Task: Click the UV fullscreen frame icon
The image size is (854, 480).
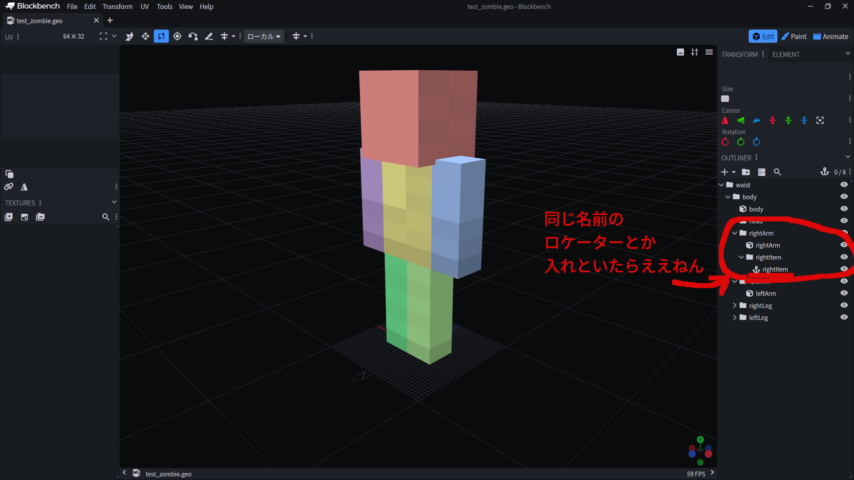Action: coord(103,37)
